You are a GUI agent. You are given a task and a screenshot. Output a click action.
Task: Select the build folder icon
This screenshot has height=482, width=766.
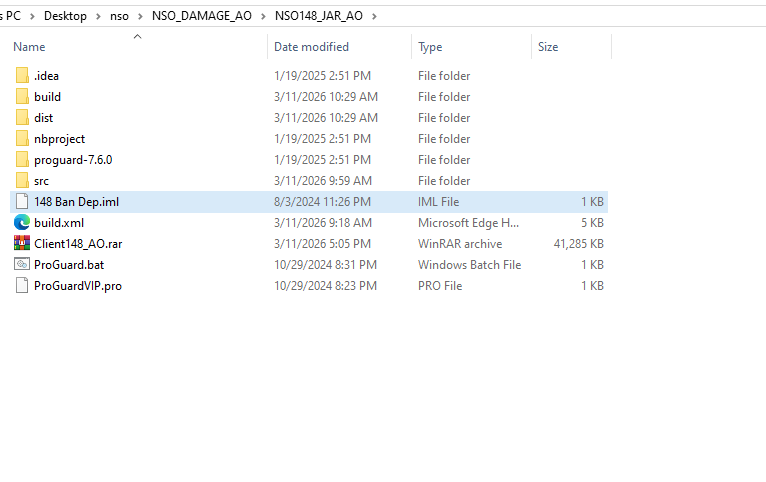(x=22, y=97)
